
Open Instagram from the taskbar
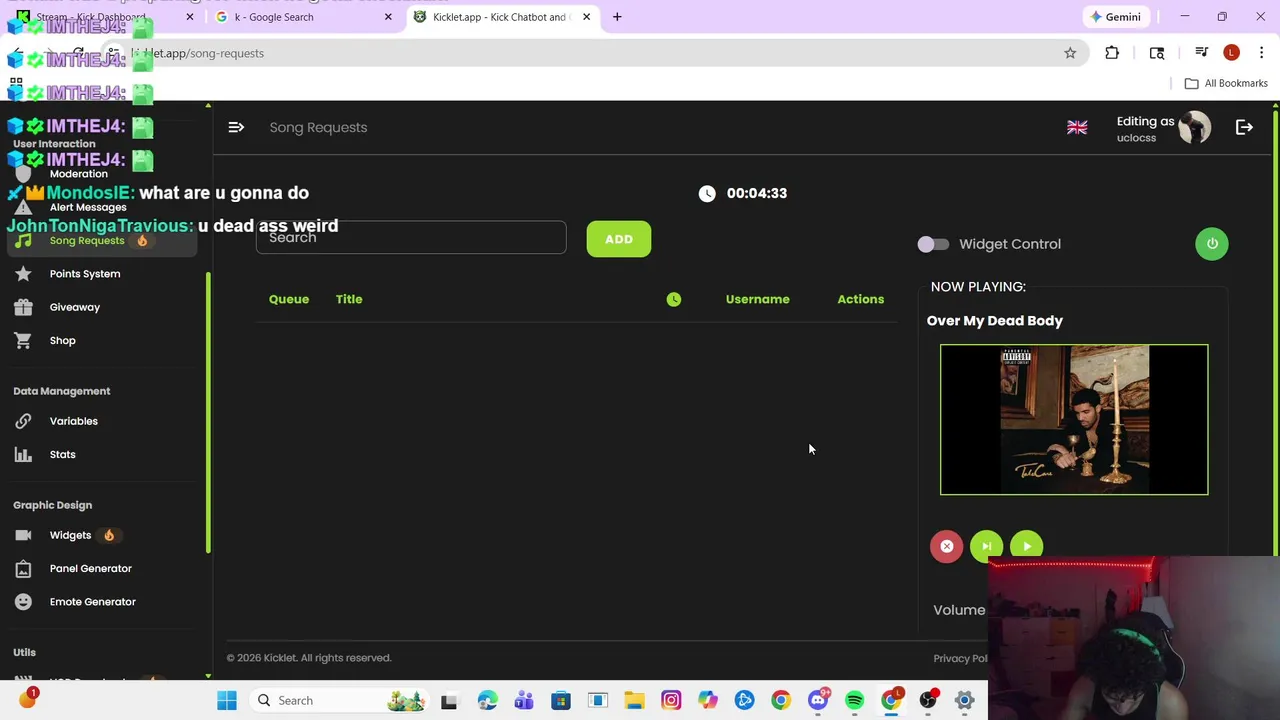[x=671, y=701]
